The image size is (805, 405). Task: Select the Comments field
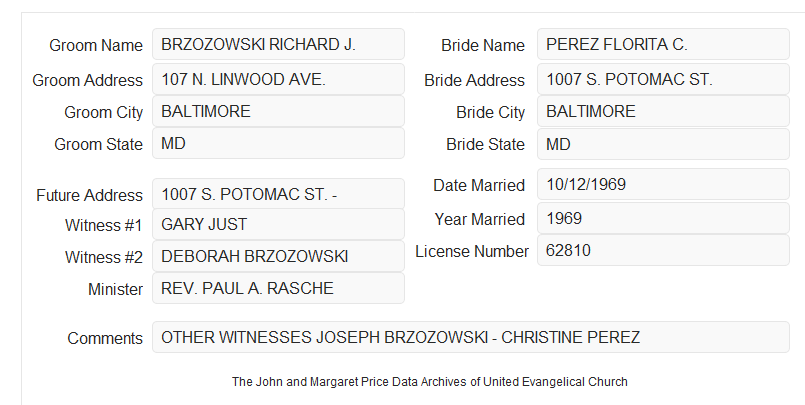tap(471, 337)
